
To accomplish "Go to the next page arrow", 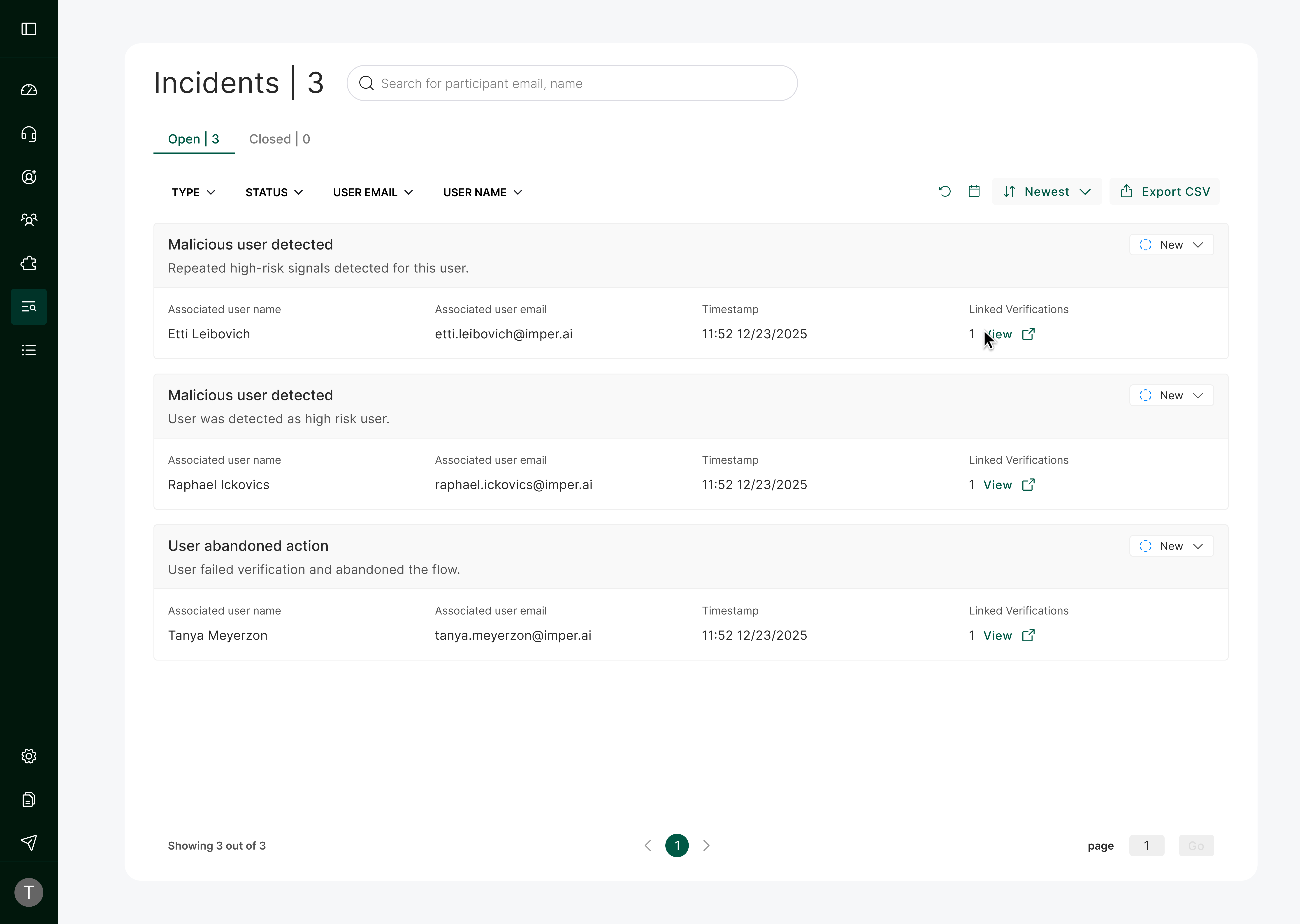I will pos(706,845).
